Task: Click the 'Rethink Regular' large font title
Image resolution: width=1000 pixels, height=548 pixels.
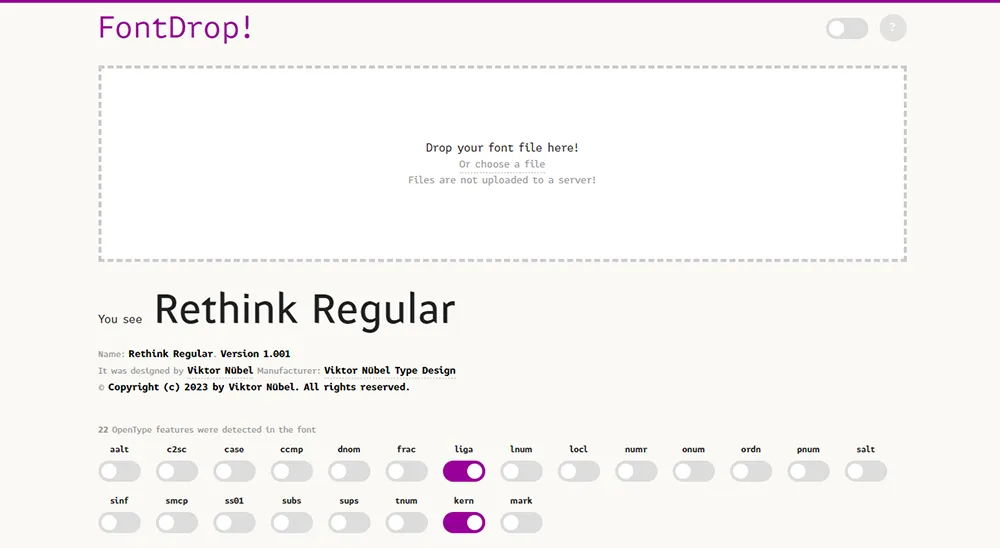Action: coord(305,310)
